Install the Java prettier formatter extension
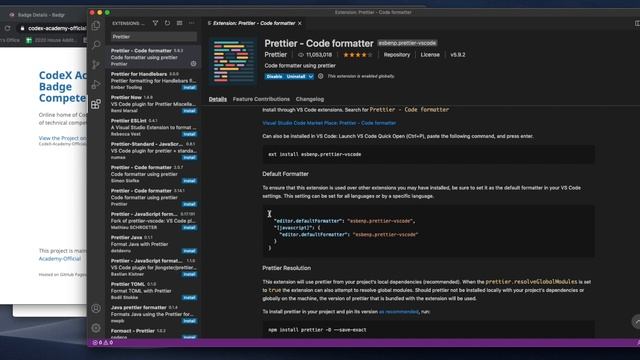Viewport: 640px width, 360px height. [x=189, y=321]
